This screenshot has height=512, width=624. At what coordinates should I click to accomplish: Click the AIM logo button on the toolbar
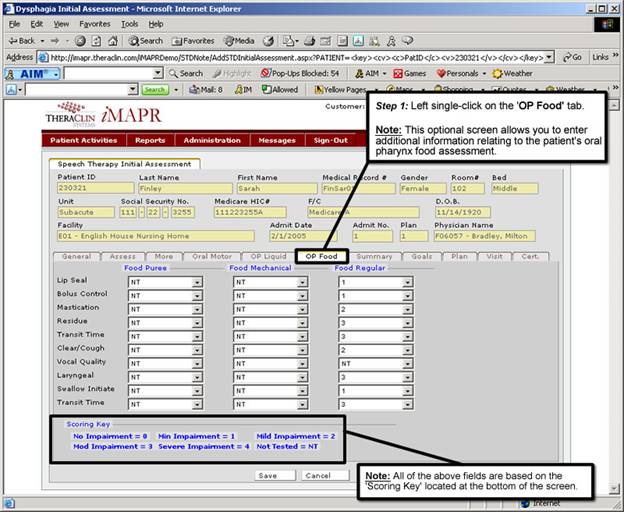(x=32, y=74)
